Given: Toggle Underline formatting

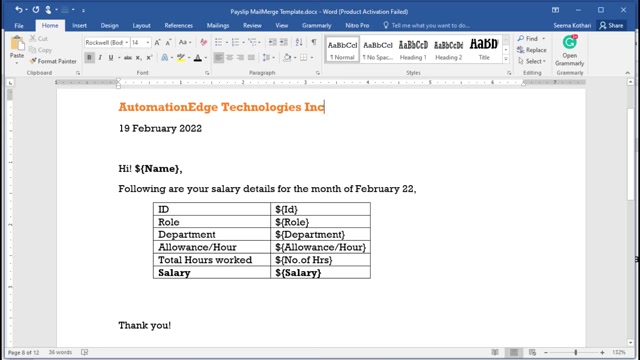Looking at the screenshot, I should (111, 58).
